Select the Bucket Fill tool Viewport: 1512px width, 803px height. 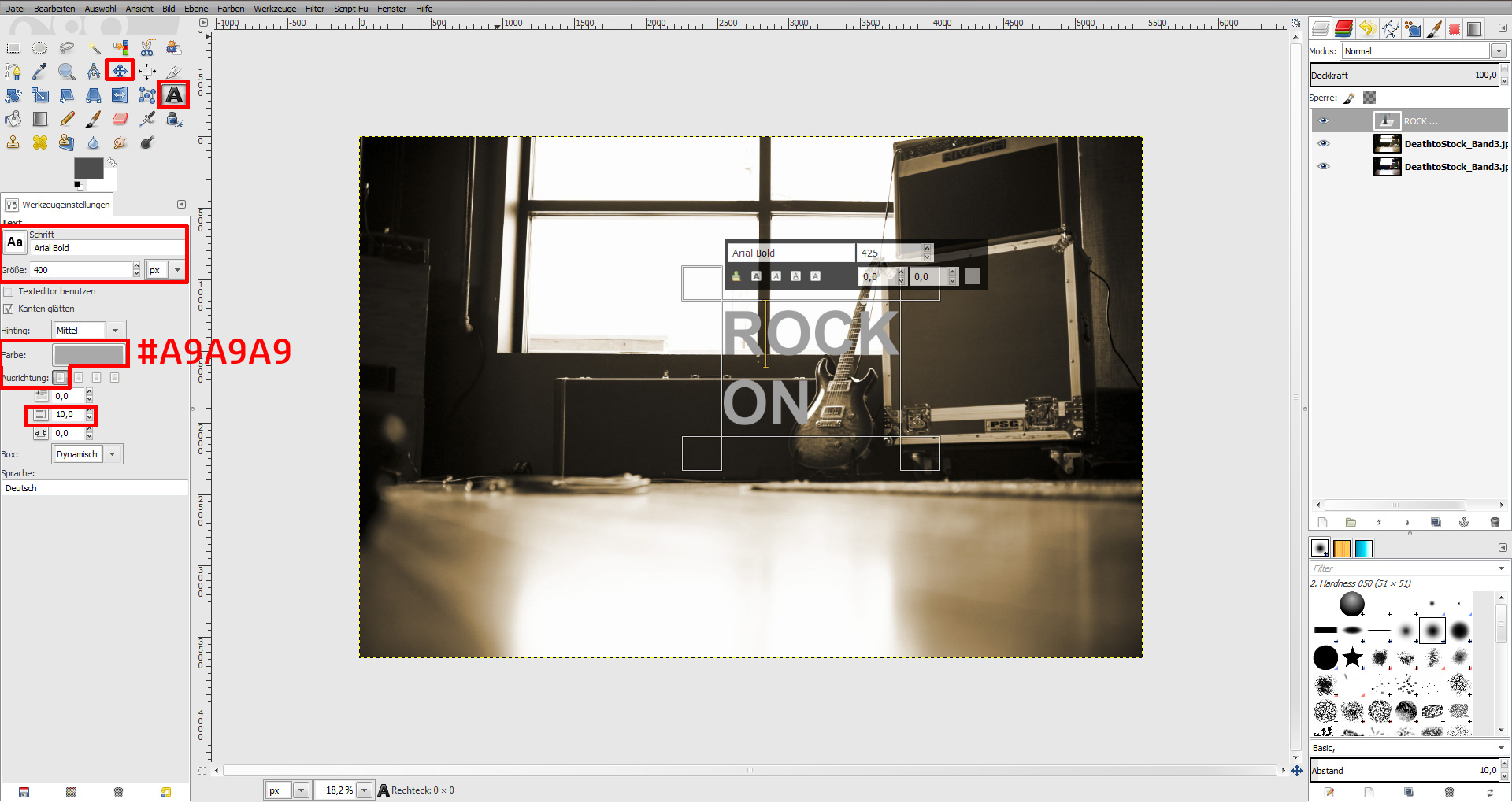pos(13,118)
